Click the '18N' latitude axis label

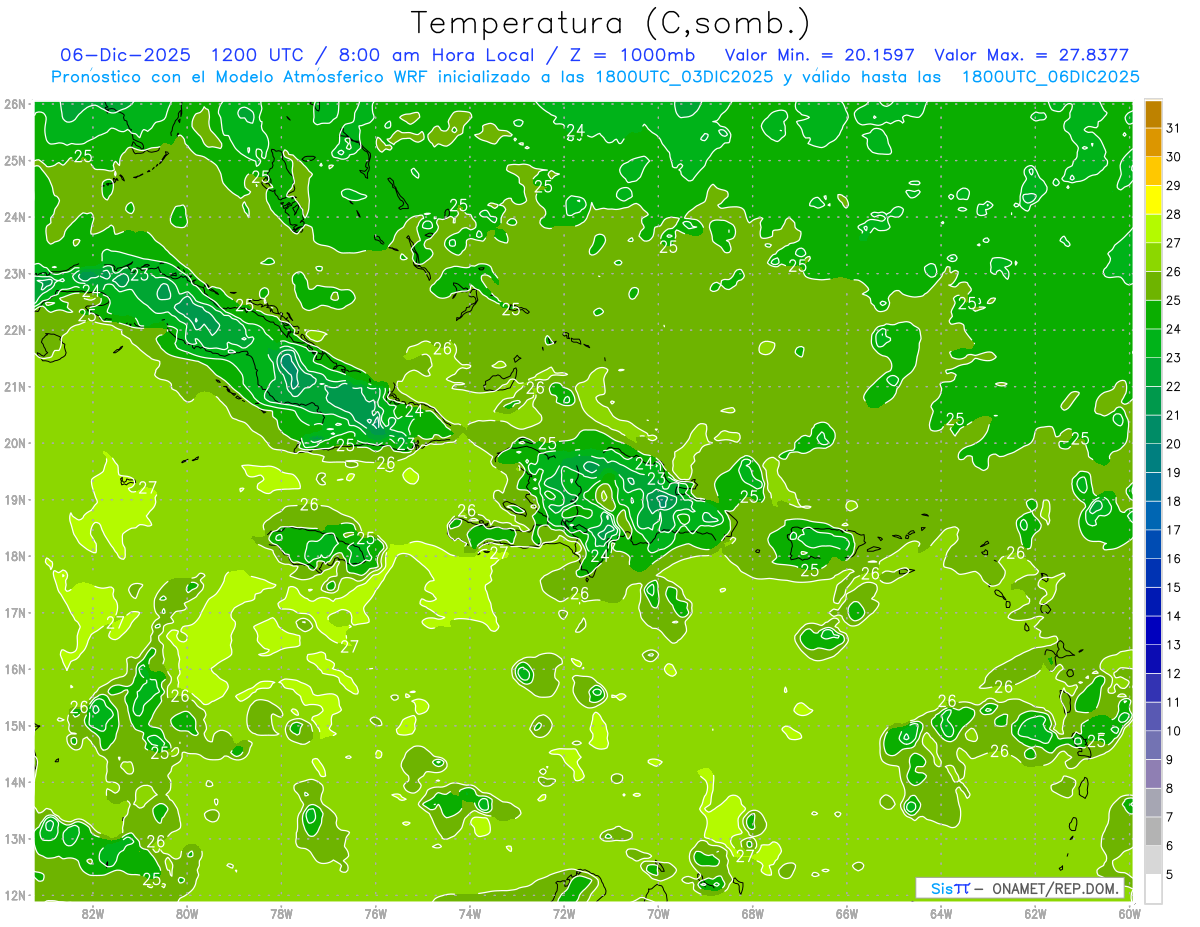pyautogui.click(x=15, y=556)
